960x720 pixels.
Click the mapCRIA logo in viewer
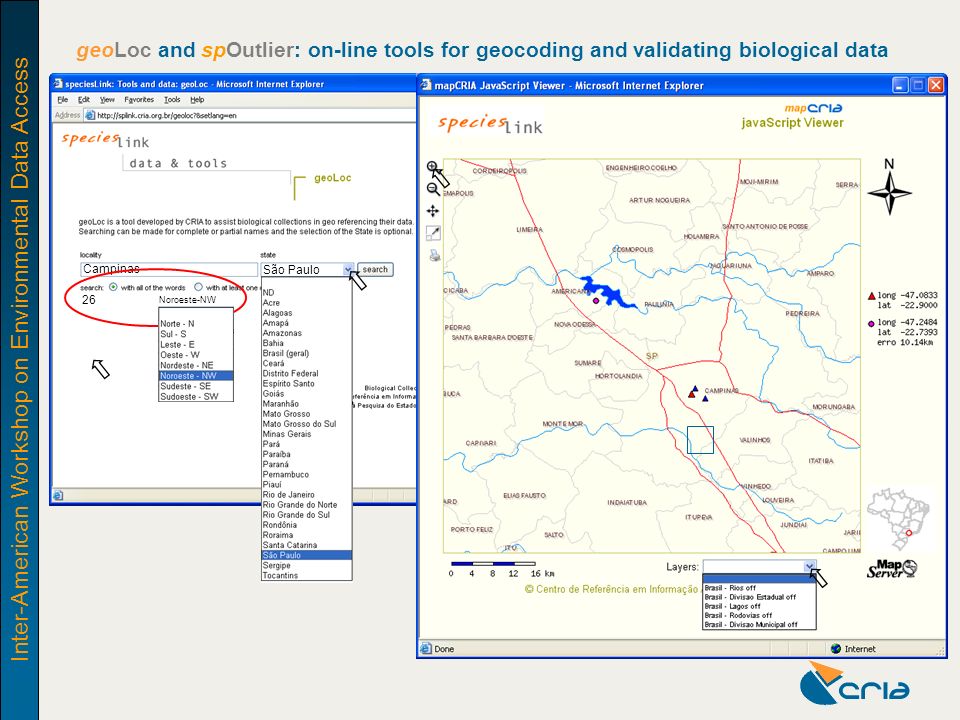[813, 108]
